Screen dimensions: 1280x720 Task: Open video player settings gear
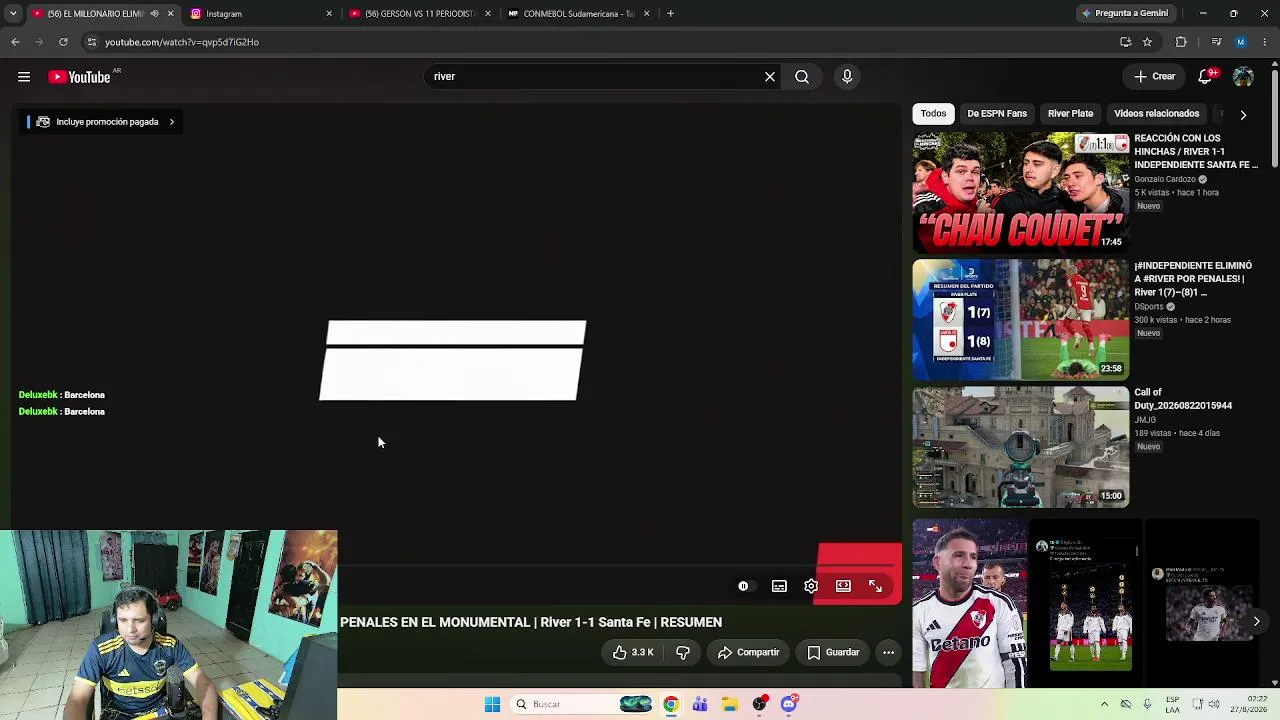tap(811, 586)
